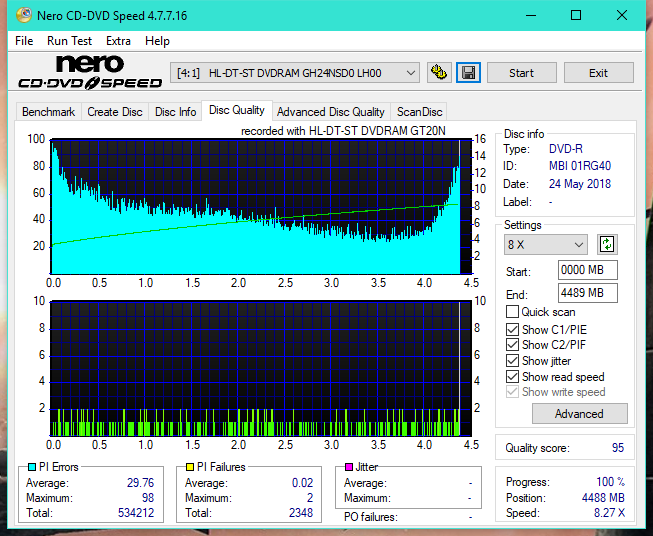Switch to the Benchmark tab
Viewport: 653px width, 536px height.
point(49,112)
